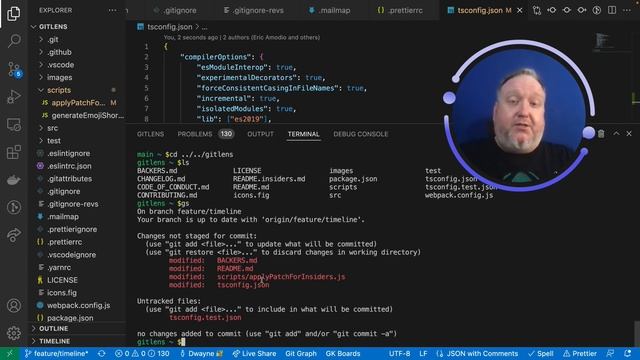Open applyPatchFo... file in explorer
Image resolution: width=640 pixels, height=360 pixels.
pos(78,103)
